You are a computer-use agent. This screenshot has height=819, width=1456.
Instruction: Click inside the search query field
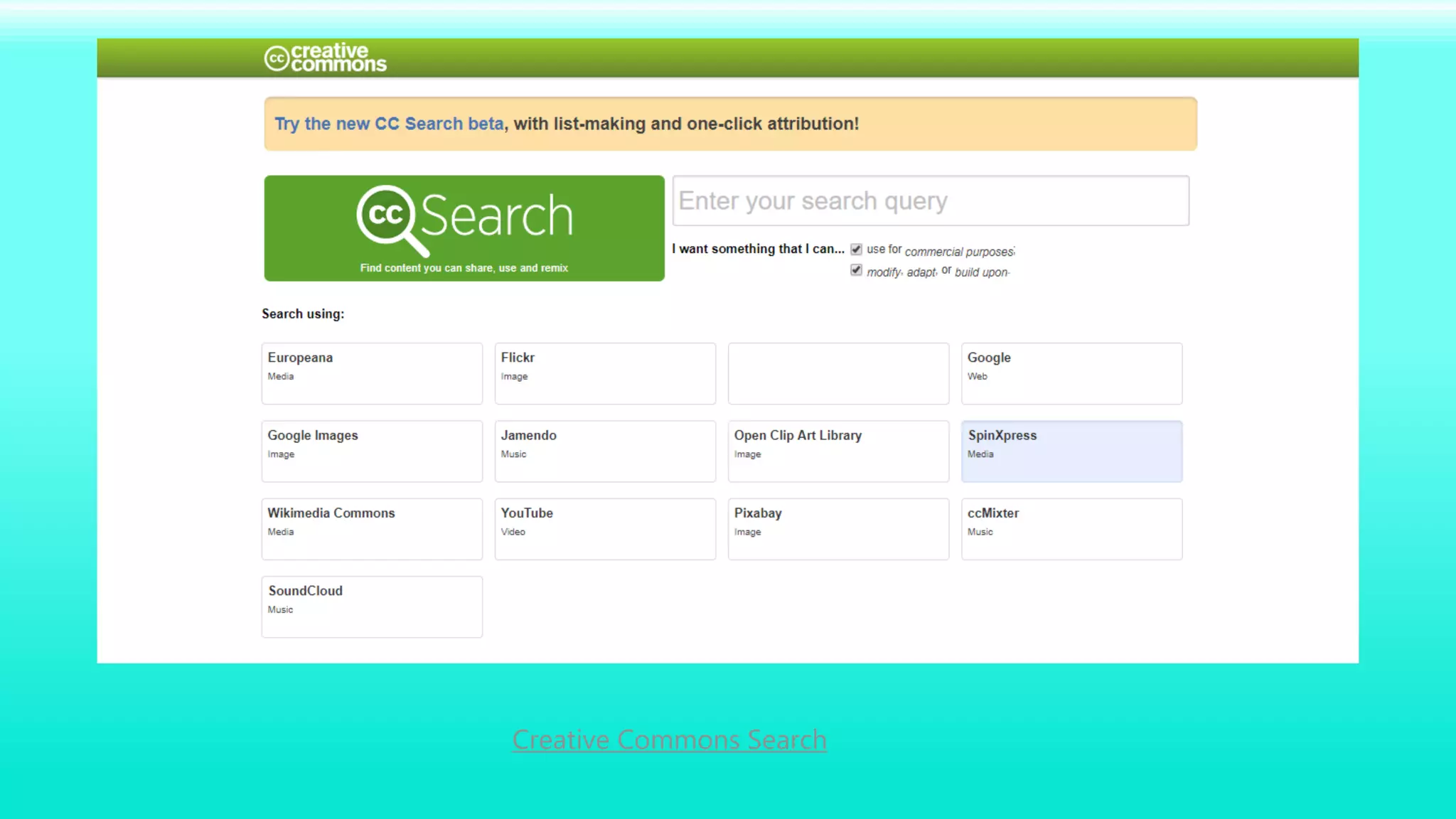click(x=930, y=200)
